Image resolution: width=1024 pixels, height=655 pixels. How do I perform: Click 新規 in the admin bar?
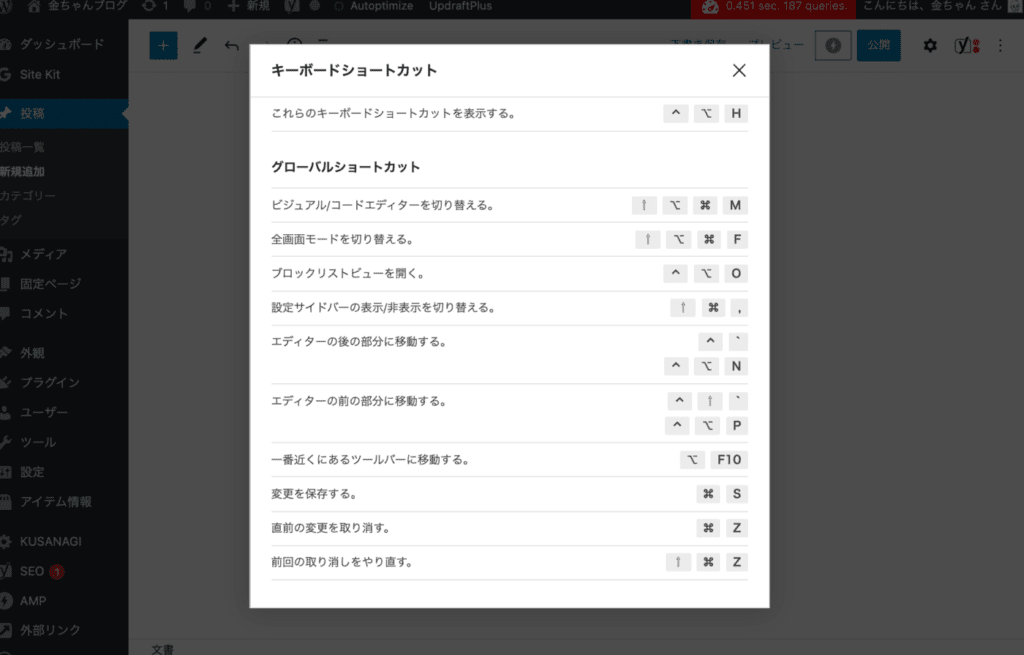click(x=248, y=7)
